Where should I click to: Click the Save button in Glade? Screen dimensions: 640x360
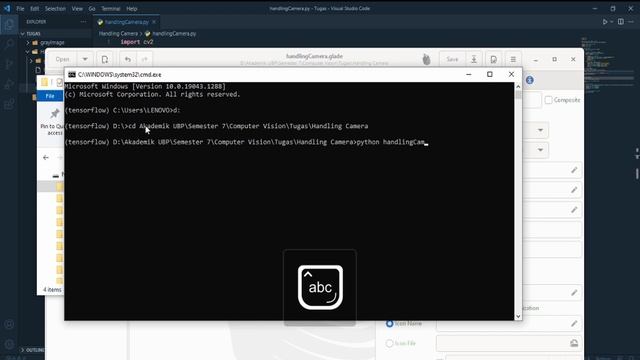[452, 59]
